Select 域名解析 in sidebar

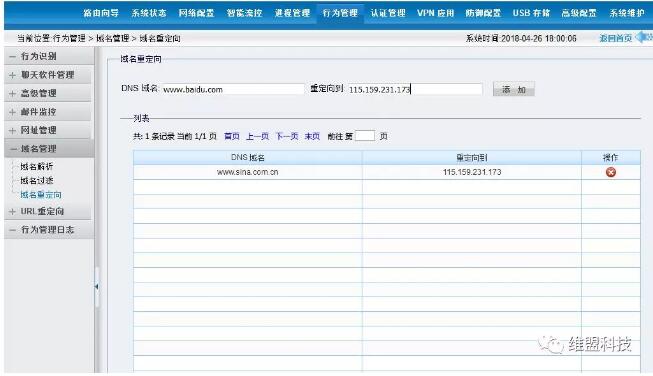(x=37, y=167)
